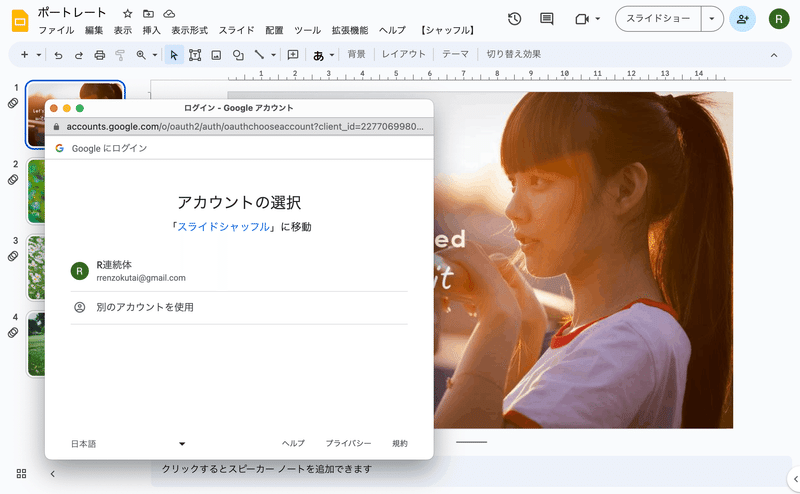Open the move-to-folder icon beside the title
The image size is (800, 494).
[148, 14]
